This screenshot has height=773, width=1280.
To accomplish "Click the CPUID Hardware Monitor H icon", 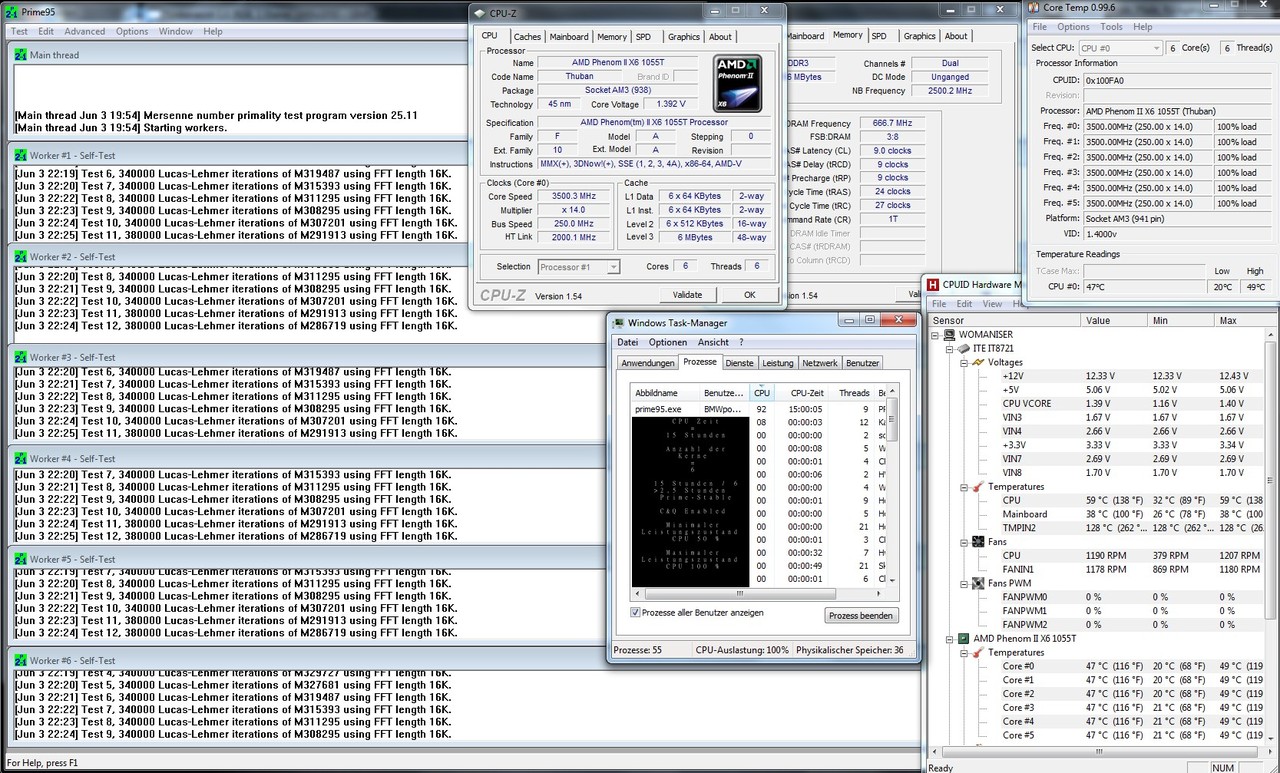I will pyautogui.click(x=933, y=286).
